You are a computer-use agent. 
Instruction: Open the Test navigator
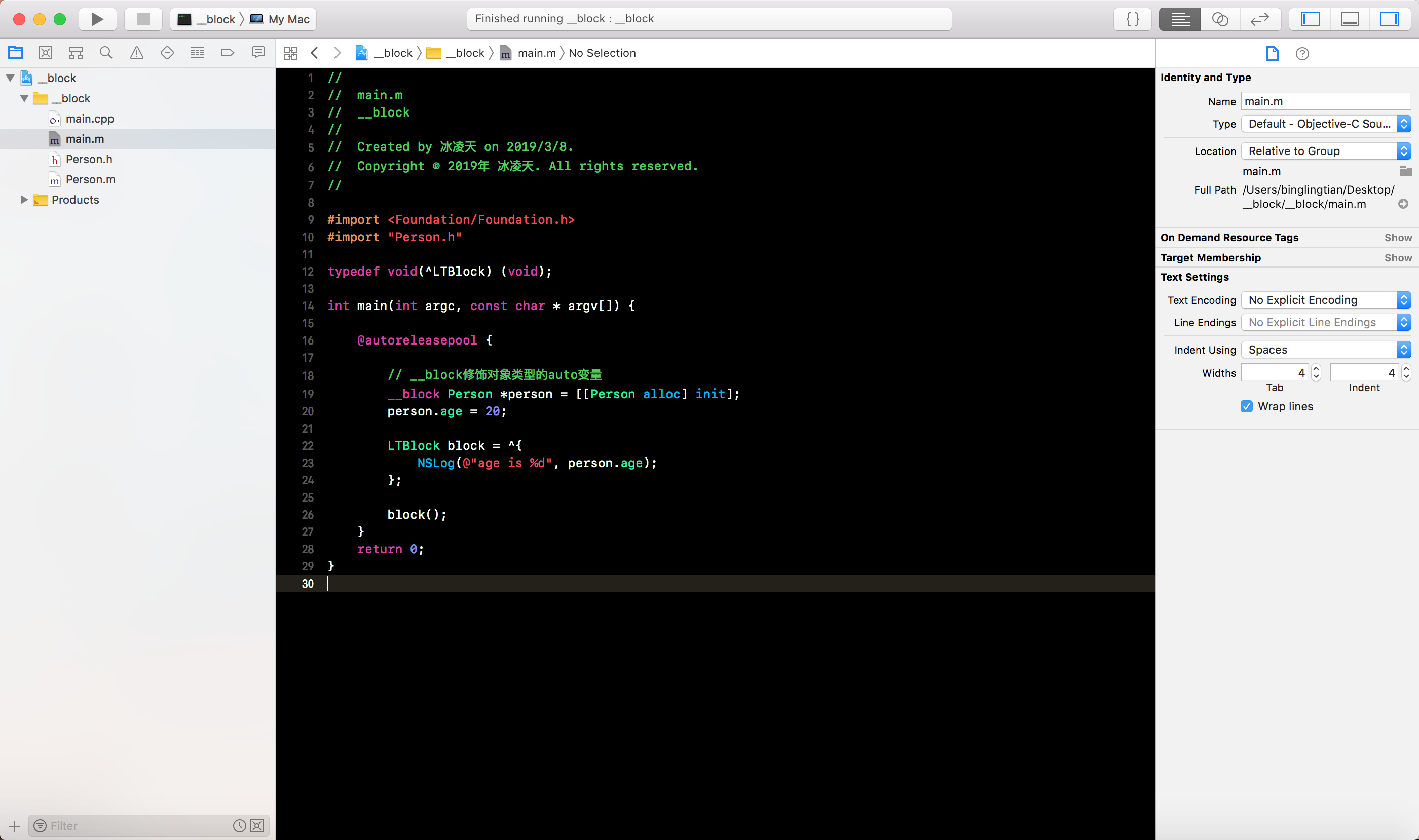coord(167,53)
